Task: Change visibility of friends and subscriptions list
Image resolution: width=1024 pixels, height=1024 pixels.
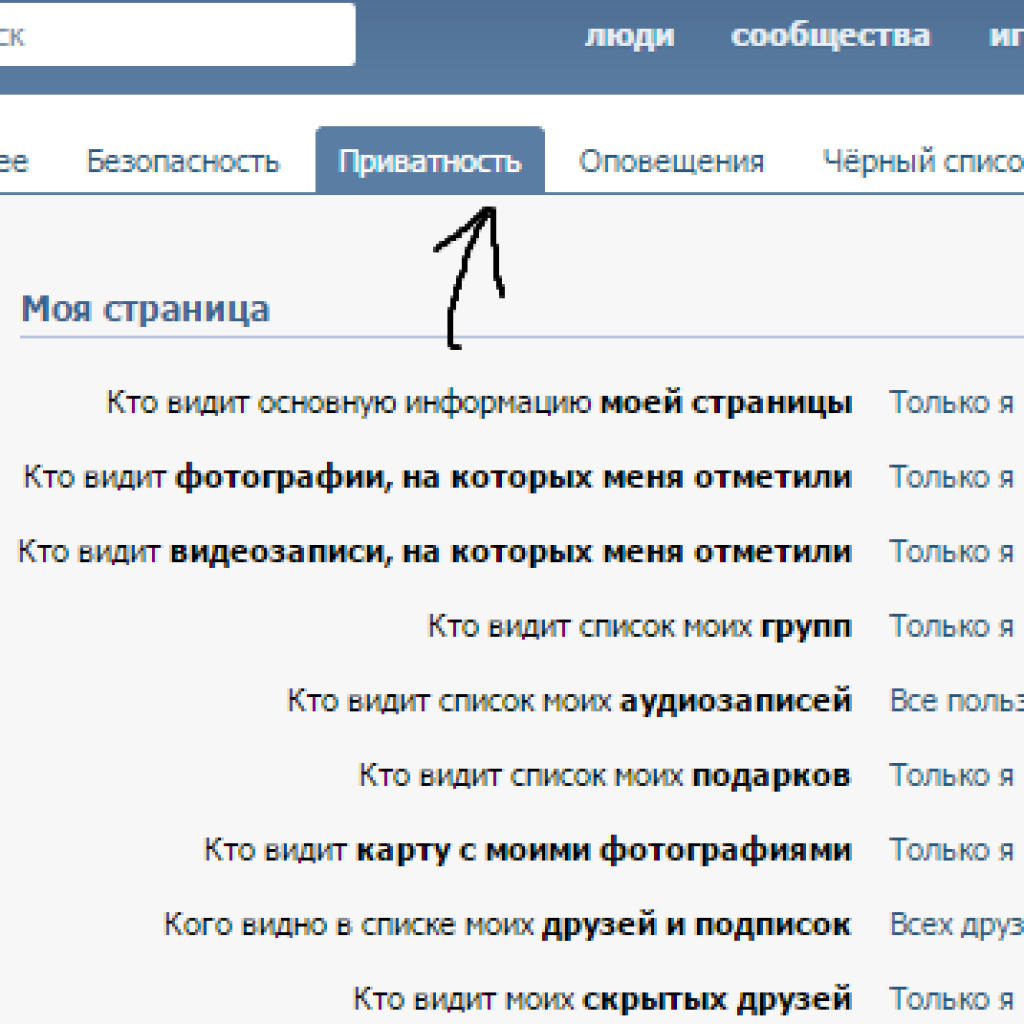Action: pos(955,924)
